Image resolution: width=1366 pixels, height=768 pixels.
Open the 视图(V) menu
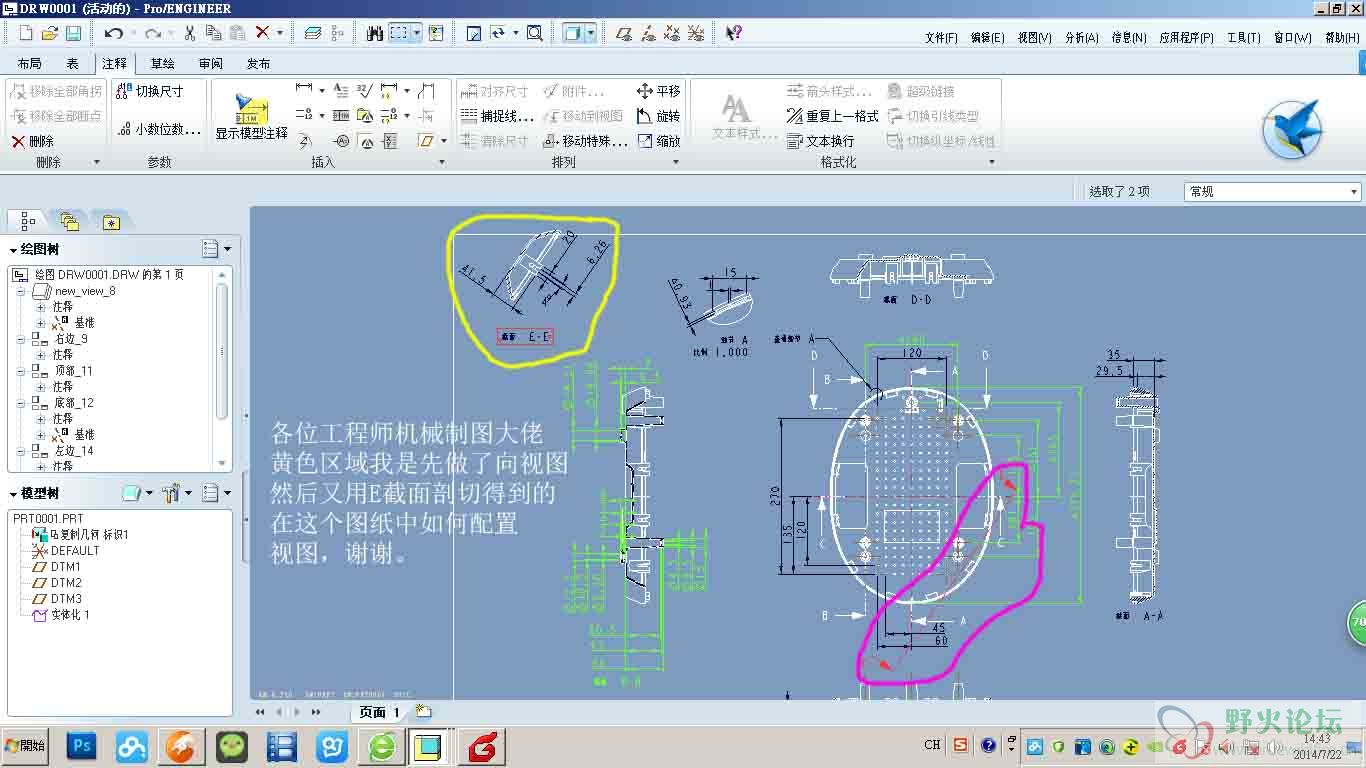click(1034, 38)
